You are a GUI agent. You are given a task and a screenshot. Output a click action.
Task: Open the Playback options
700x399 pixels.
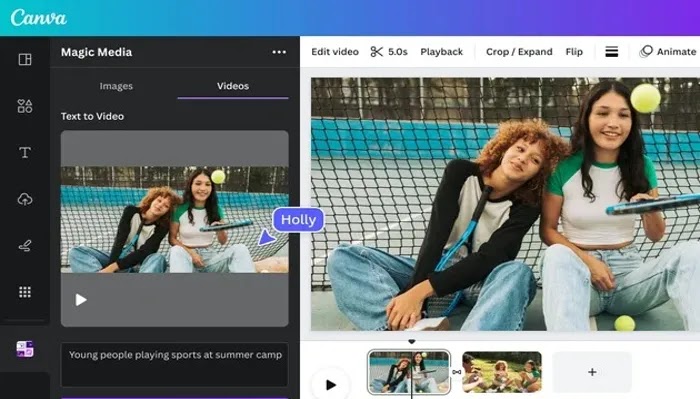pos(442,52)
